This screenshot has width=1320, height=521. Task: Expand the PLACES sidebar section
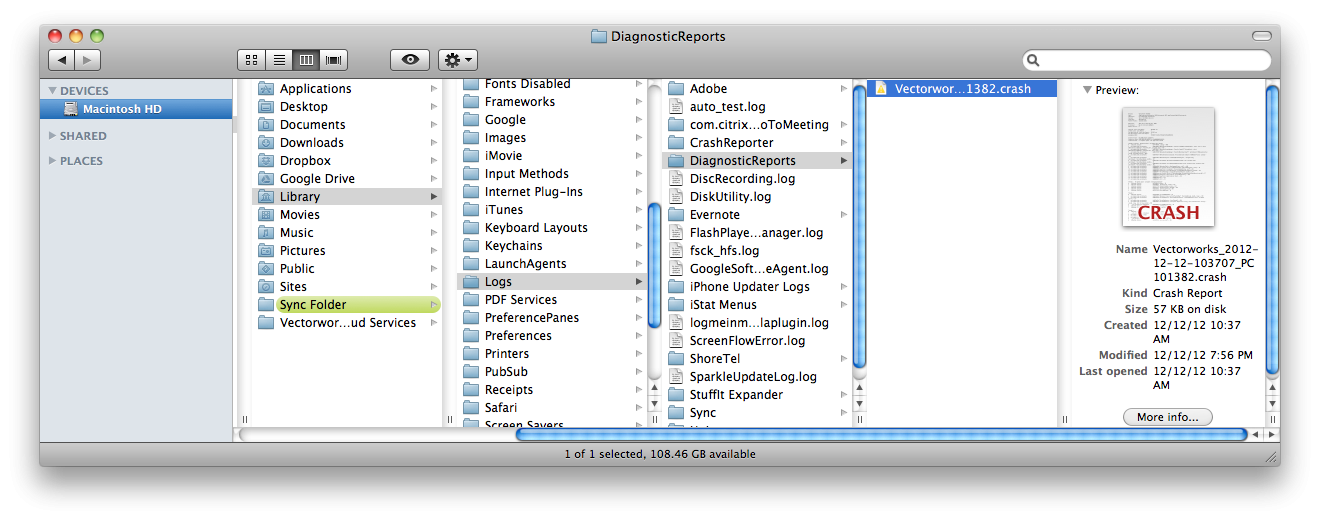53,161
